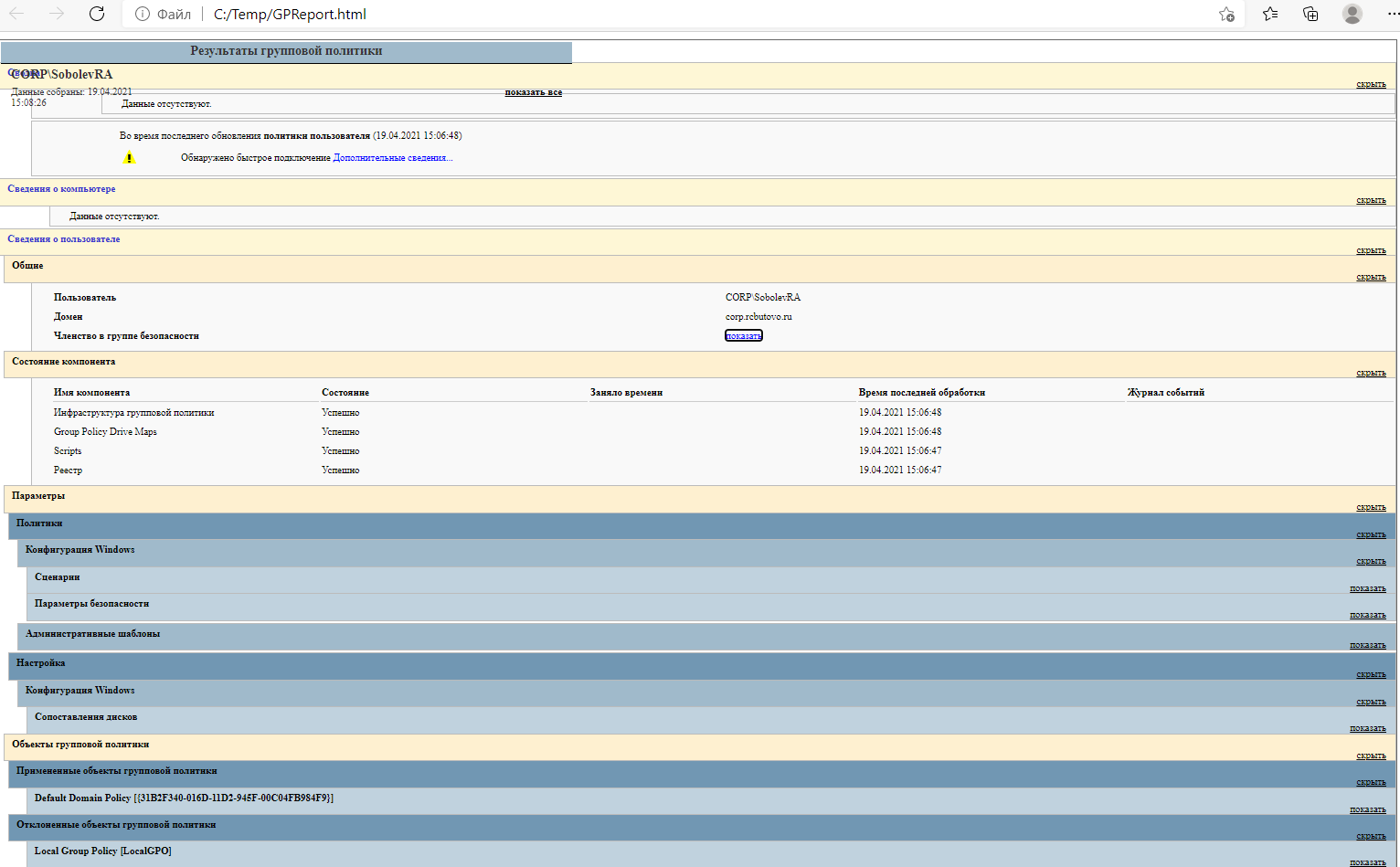Show security group membership via 'показать'

[x=743, y=336]
